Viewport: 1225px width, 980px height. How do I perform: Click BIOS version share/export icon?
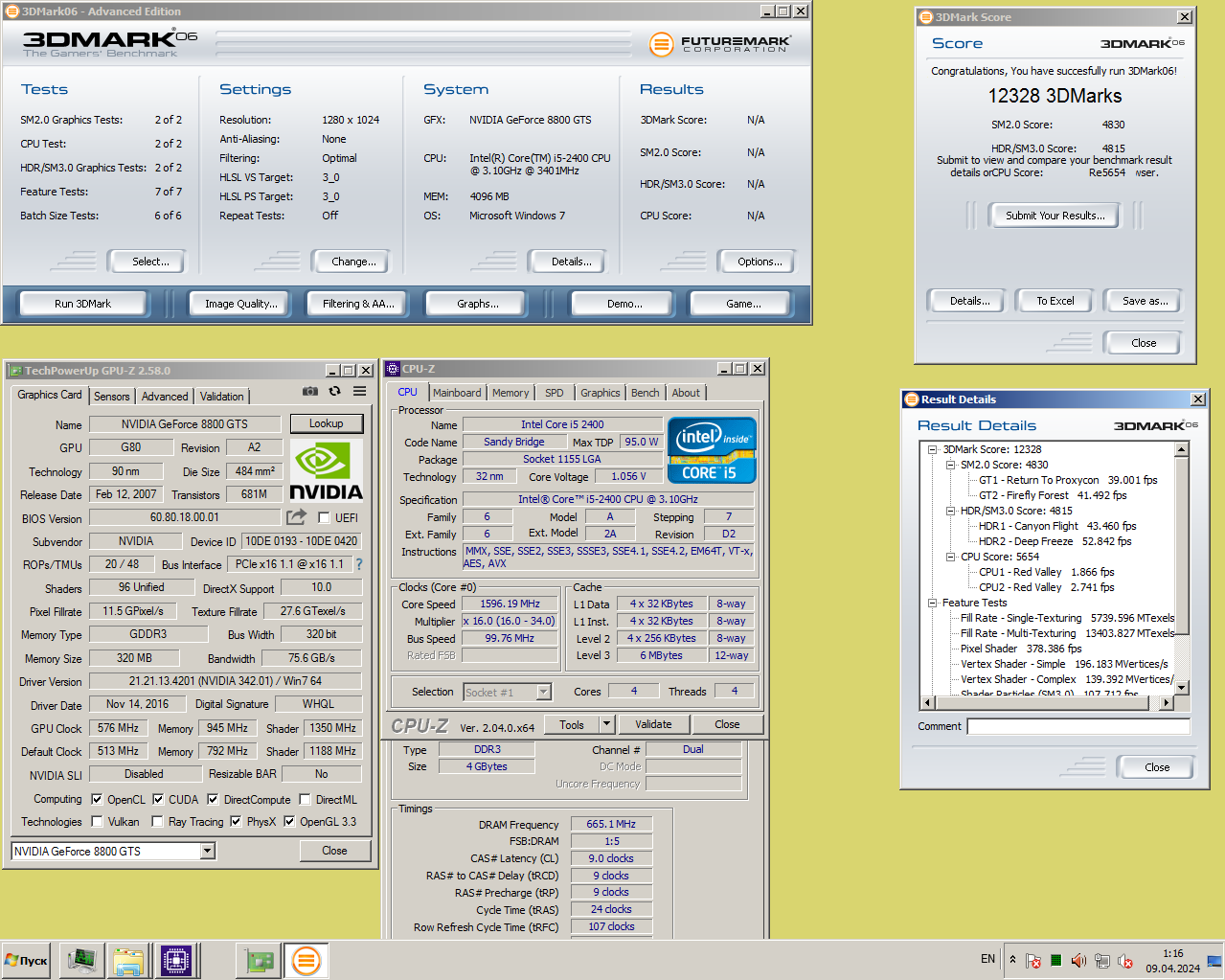pos(297,517)
